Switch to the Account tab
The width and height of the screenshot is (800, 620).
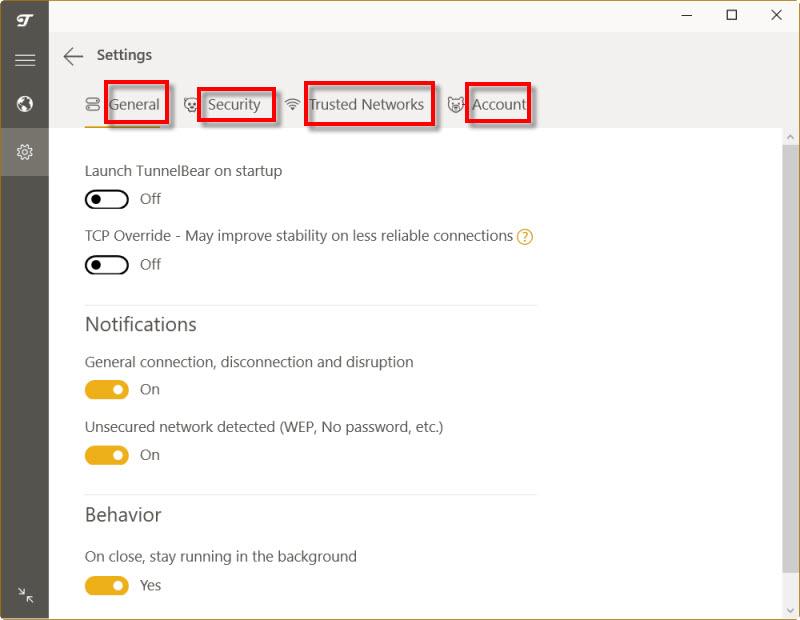(498, 105)
